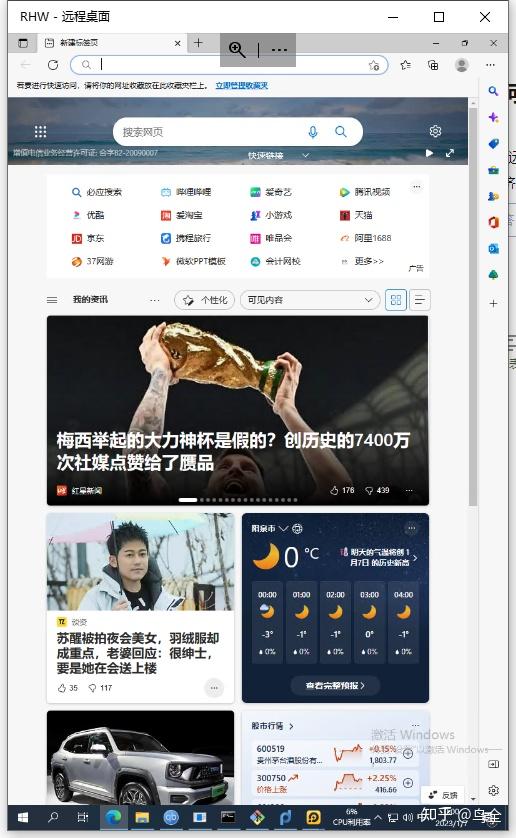Open more options on 苏醒 article card
The height and width of the screenshot is (838, 516).
(x=214, y=688)
